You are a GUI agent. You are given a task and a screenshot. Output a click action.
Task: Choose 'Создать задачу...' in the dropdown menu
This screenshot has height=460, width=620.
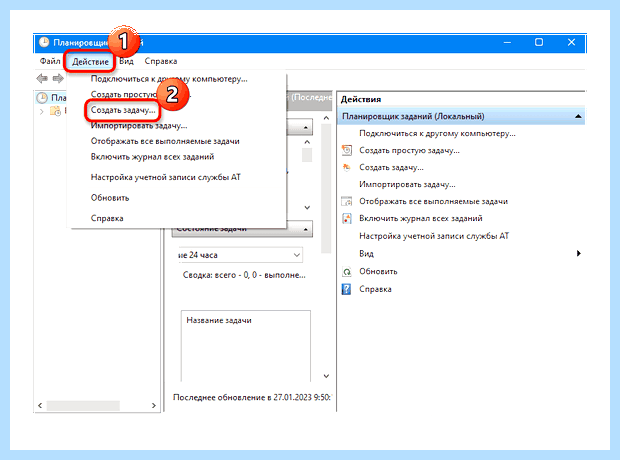point(123,110)
